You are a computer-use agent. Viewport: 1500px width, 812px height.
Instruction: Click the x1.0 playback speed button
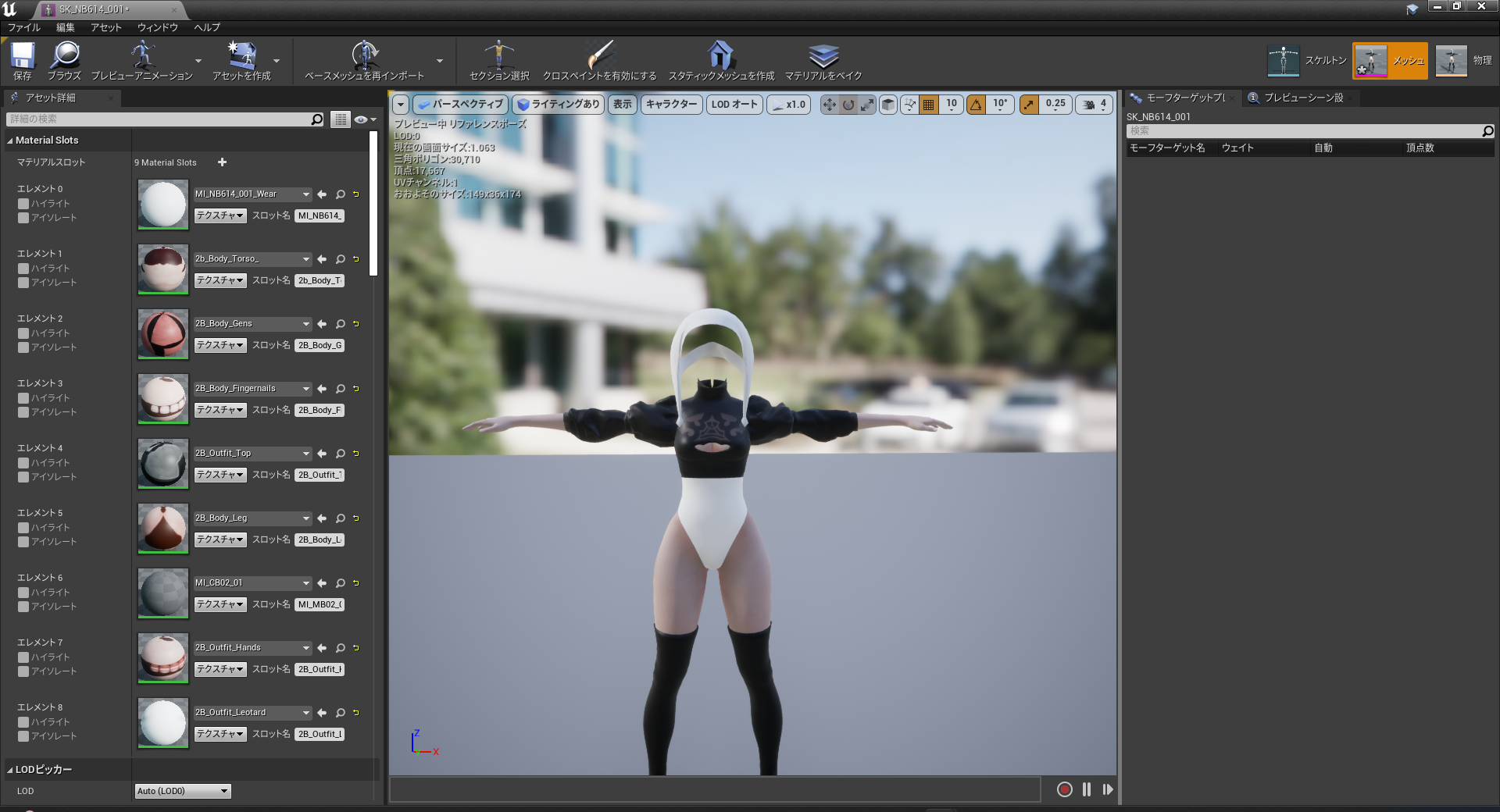click(x=788, y=105)
